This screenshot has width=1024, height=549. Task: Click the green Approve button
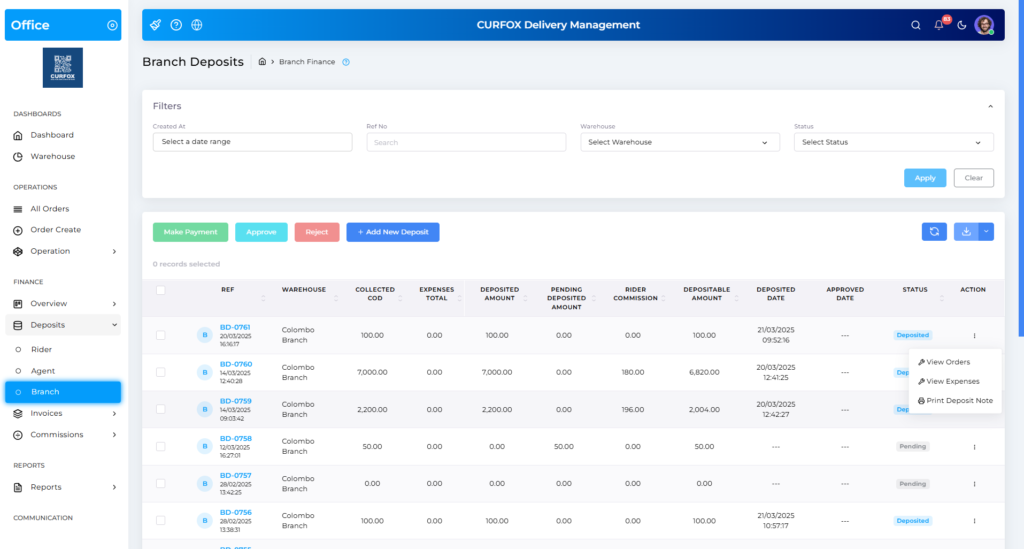pyautogui.click(x=261, y=232)
